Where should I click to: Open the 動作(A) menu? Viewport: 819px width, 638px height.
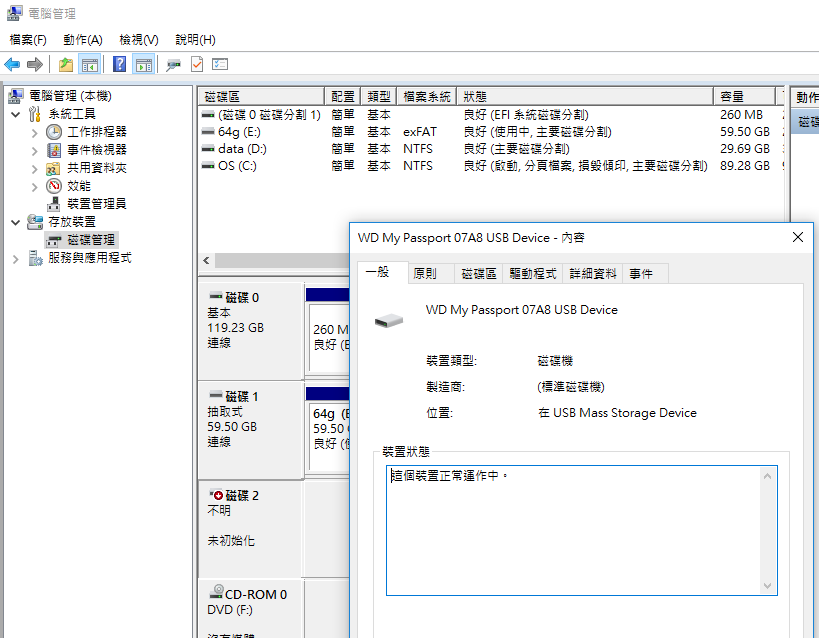click(x=83, y=40)
